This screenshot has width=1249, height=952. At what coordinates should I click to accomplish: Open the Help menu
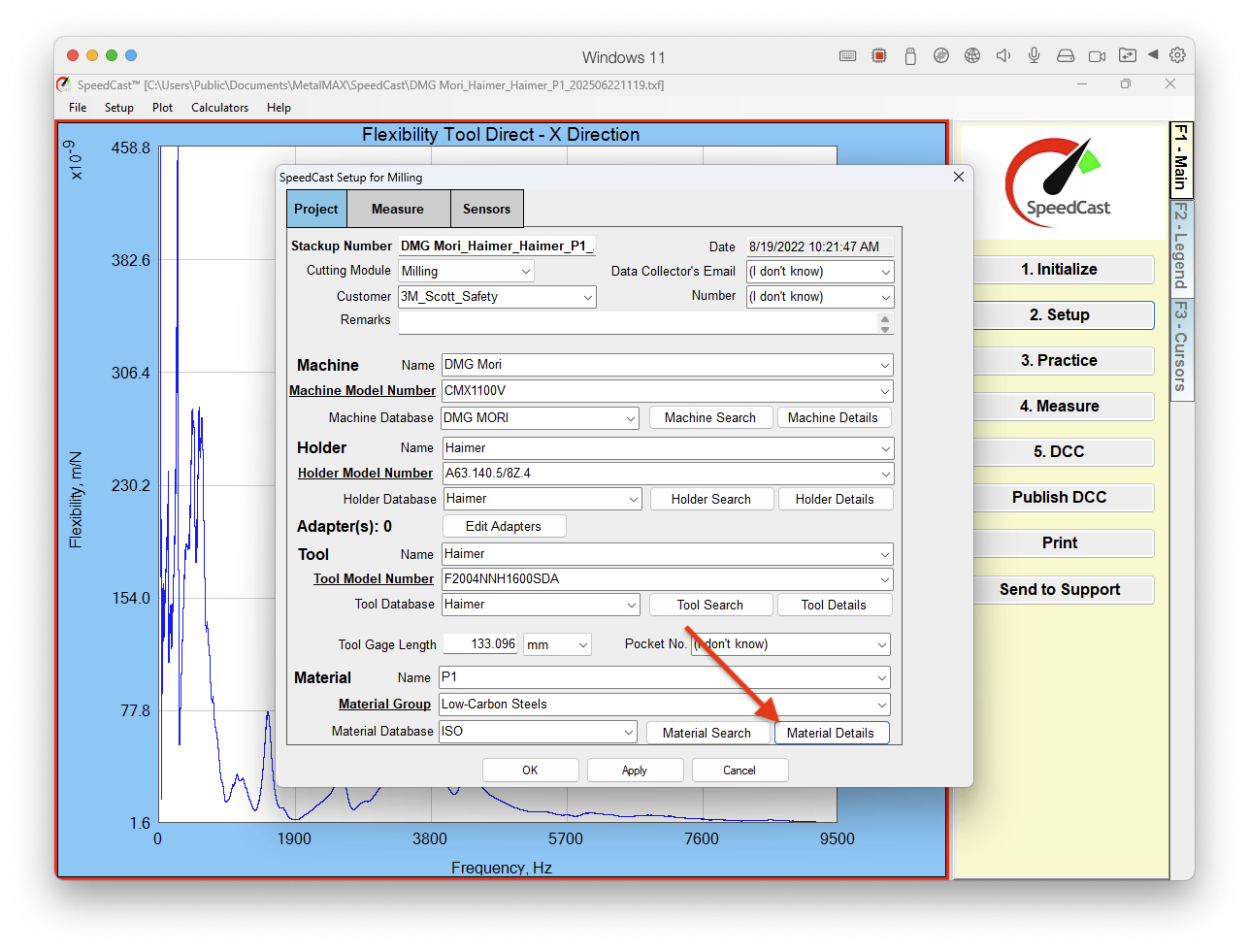279,108
